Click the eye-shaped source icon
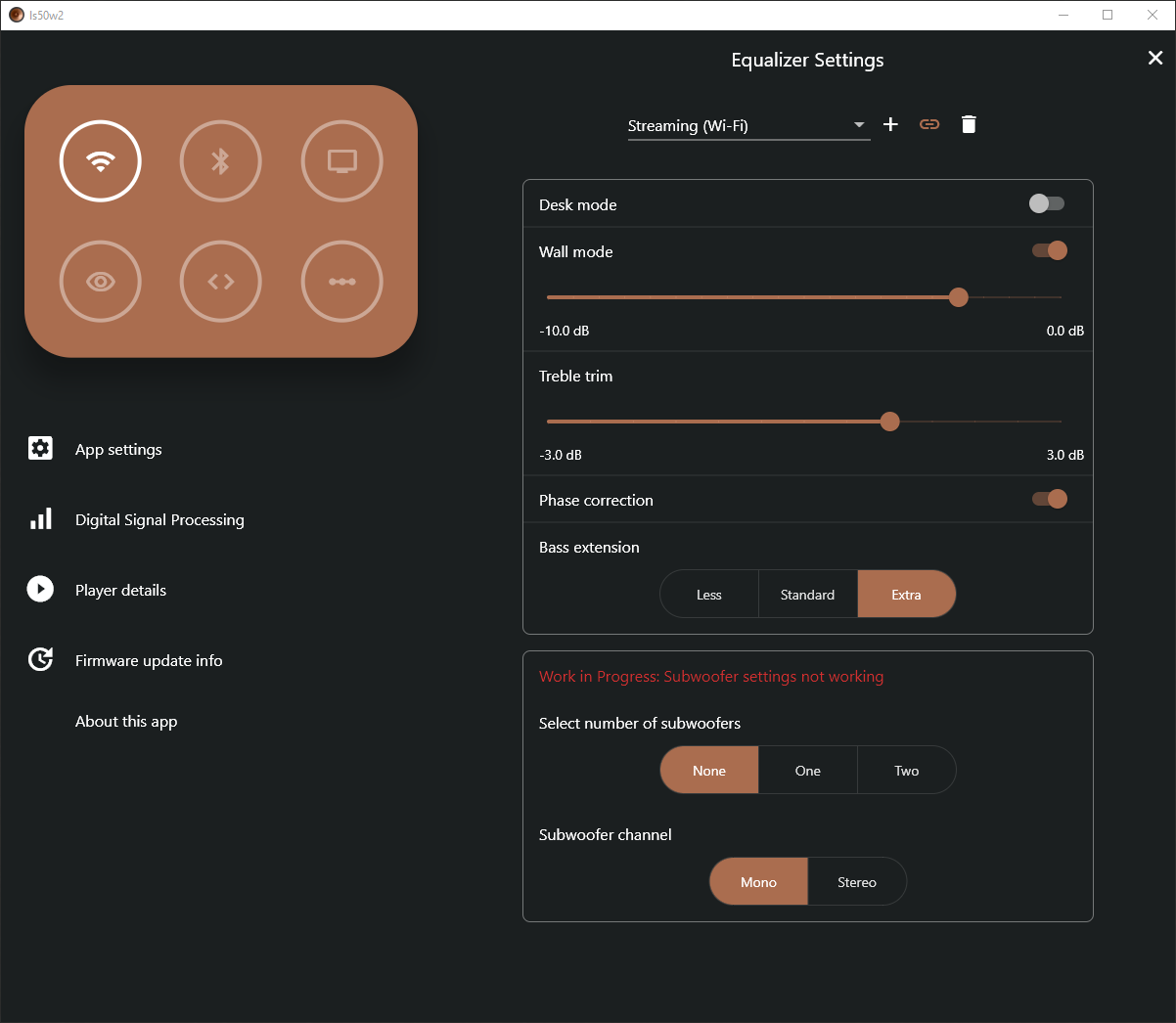The width and height of the screenshot is (1176, 1023). pyautogui.click(x=100, y=281)
